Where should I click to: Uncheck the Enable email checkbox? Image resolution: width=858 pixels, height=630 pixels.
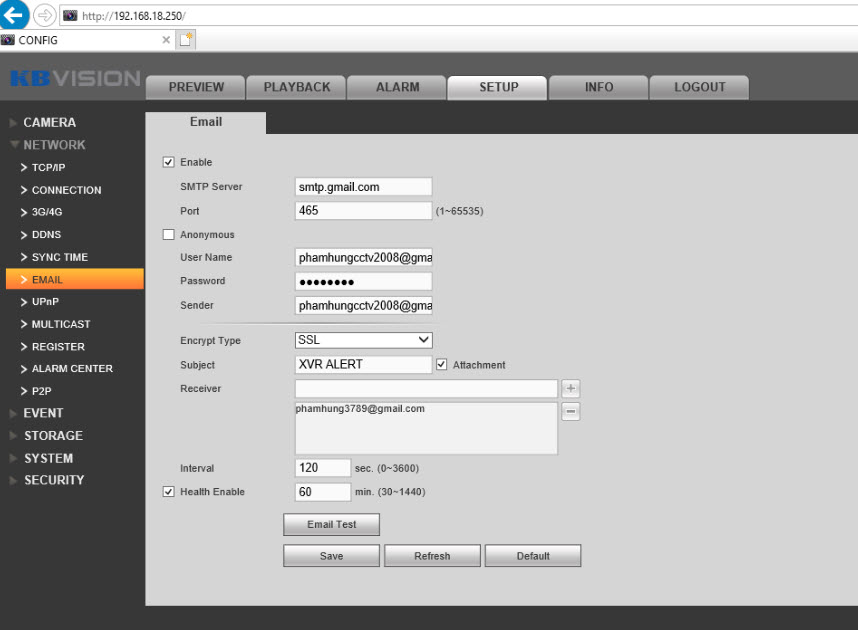(x=168, y=162)
